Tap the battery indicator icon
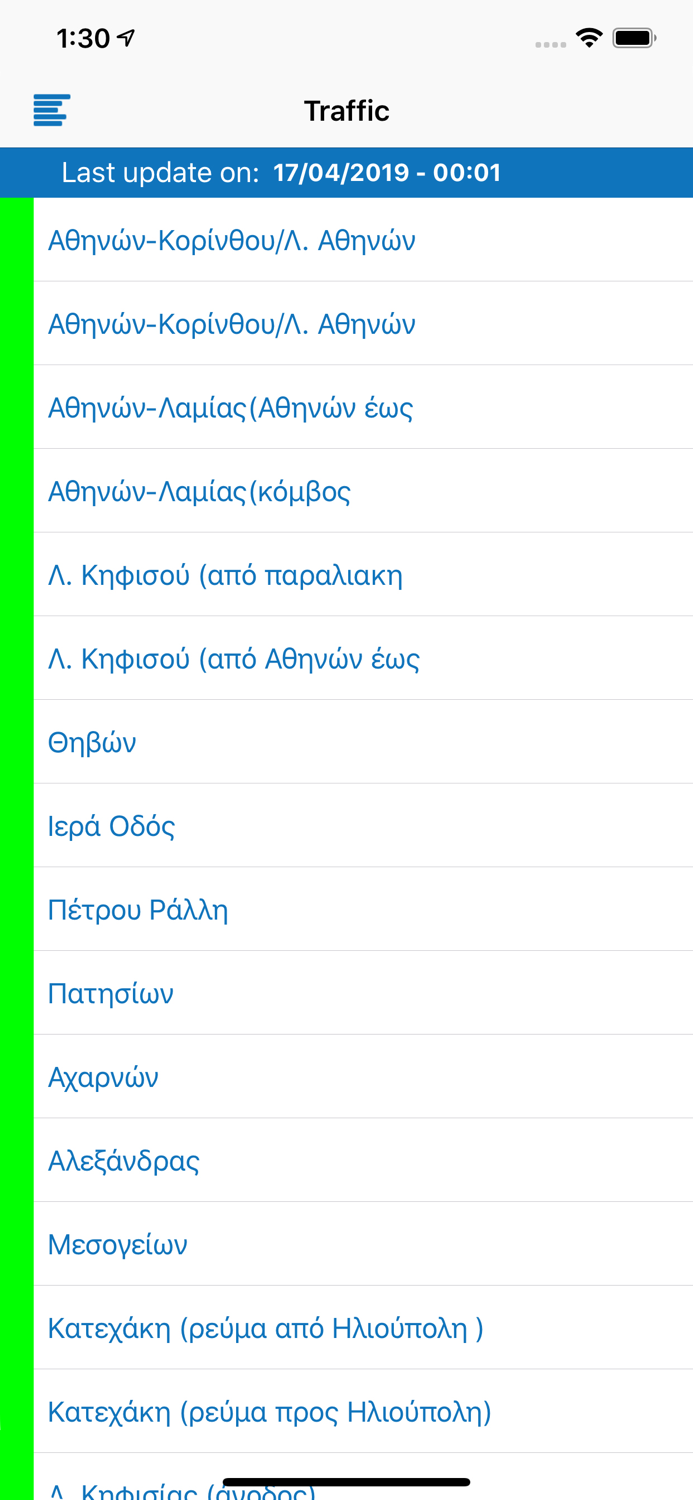This screenshot has height=1500, width=693. (634, 38)
